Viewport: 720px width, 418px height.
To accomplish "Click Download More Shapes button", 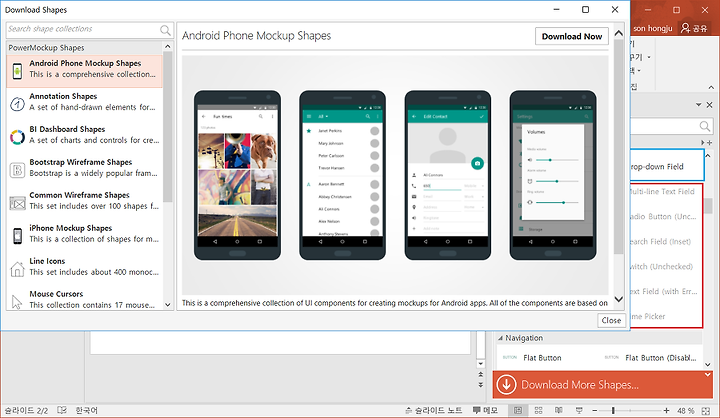I will click(602, 385).
